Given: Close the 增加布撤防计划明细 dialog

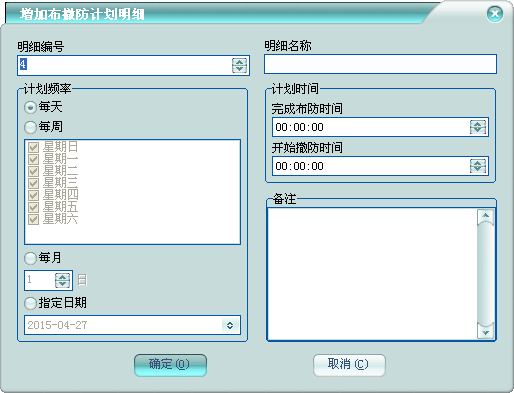Looking at the screenshot, I should [495, 14].
